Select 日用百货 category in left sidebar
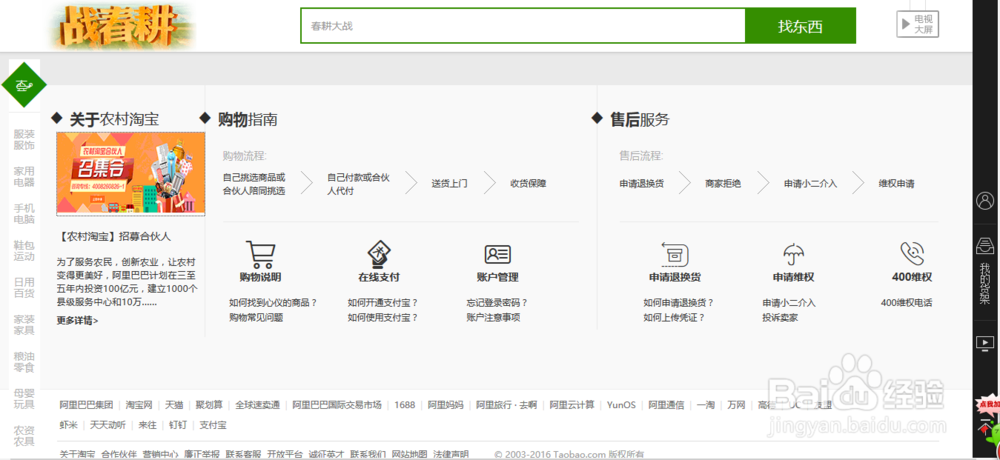Viewport: 1000px width, 460px height. click(24, 288)
